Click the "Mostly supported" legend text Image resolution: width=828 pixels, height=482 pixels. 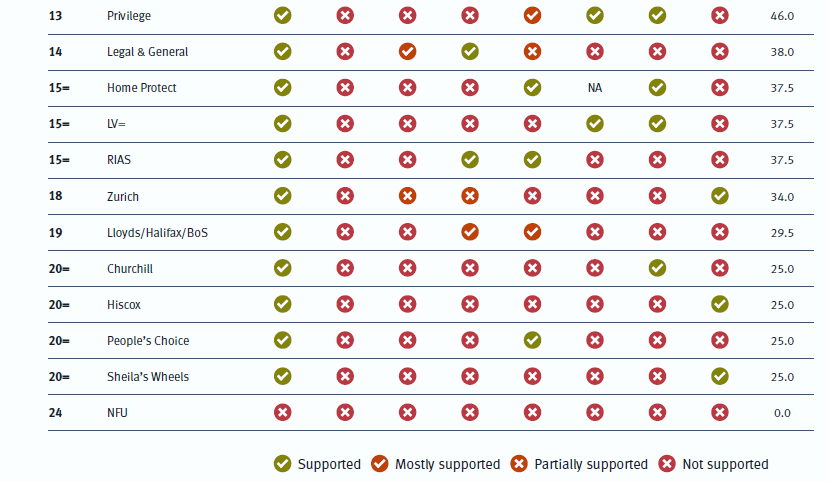[x=447, y=464]
